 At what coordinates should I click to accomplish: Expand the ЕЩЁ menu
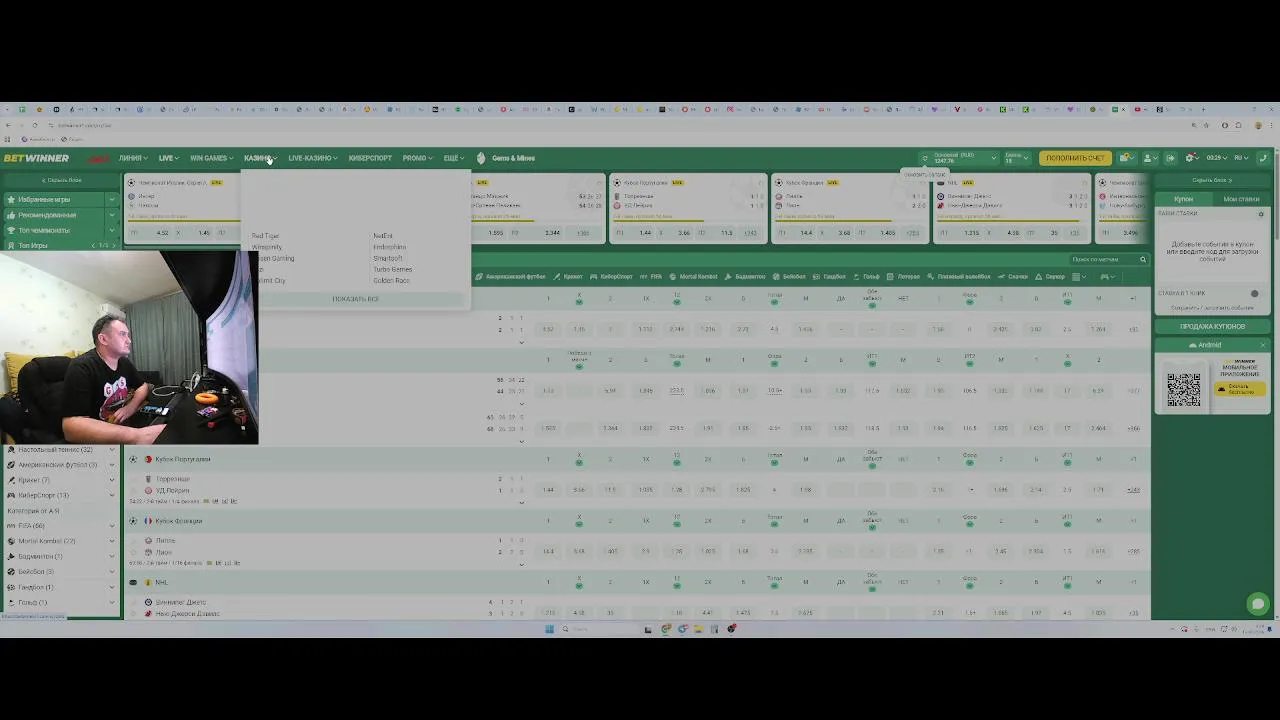coord(453,158)
